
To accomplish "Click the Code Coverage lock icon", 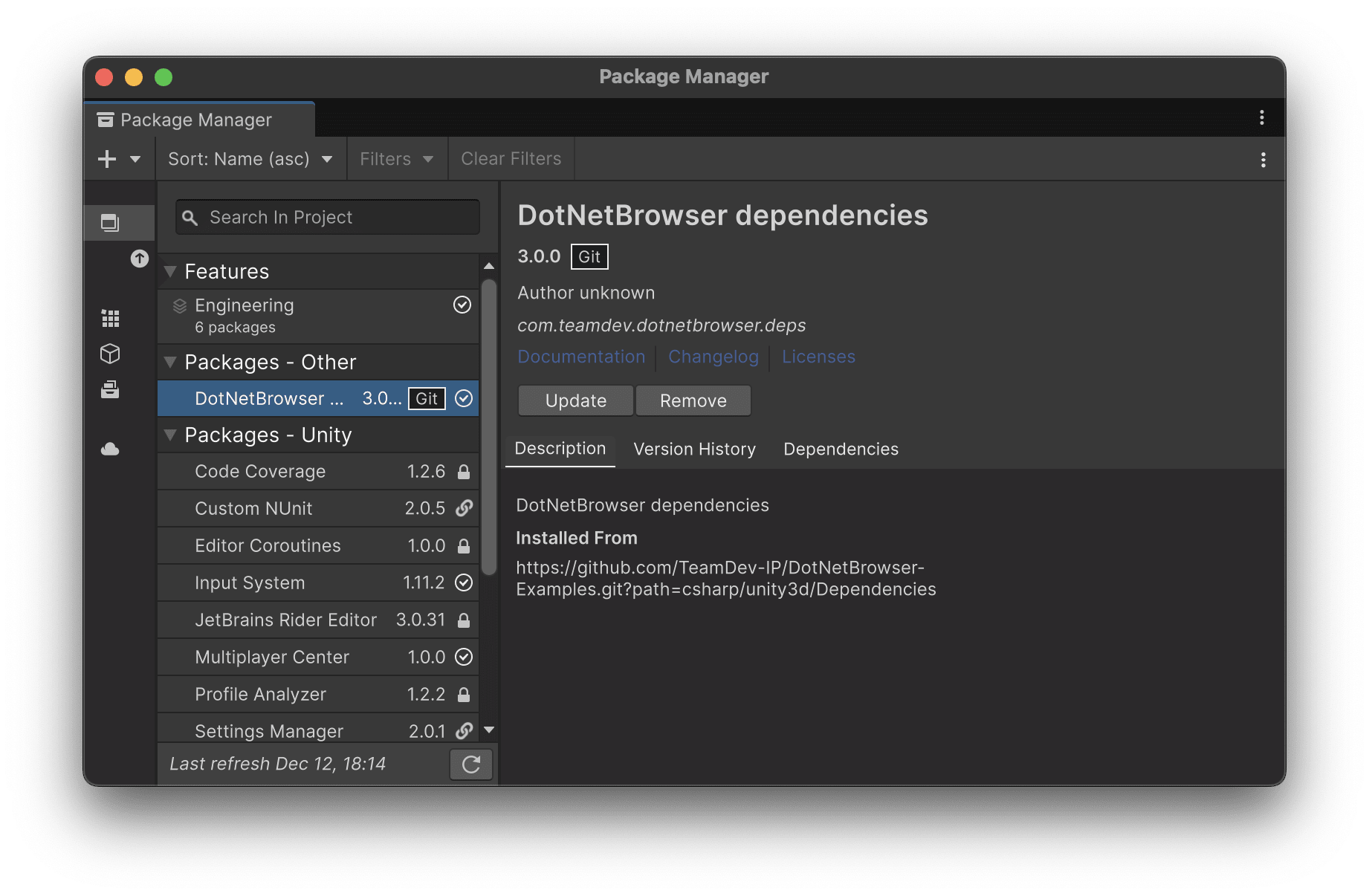I will tap(464, 472).
